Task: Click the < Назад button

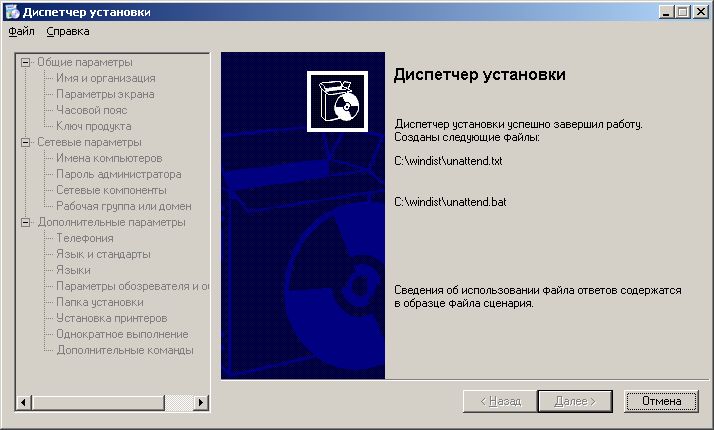Action: tap(500, 401)
